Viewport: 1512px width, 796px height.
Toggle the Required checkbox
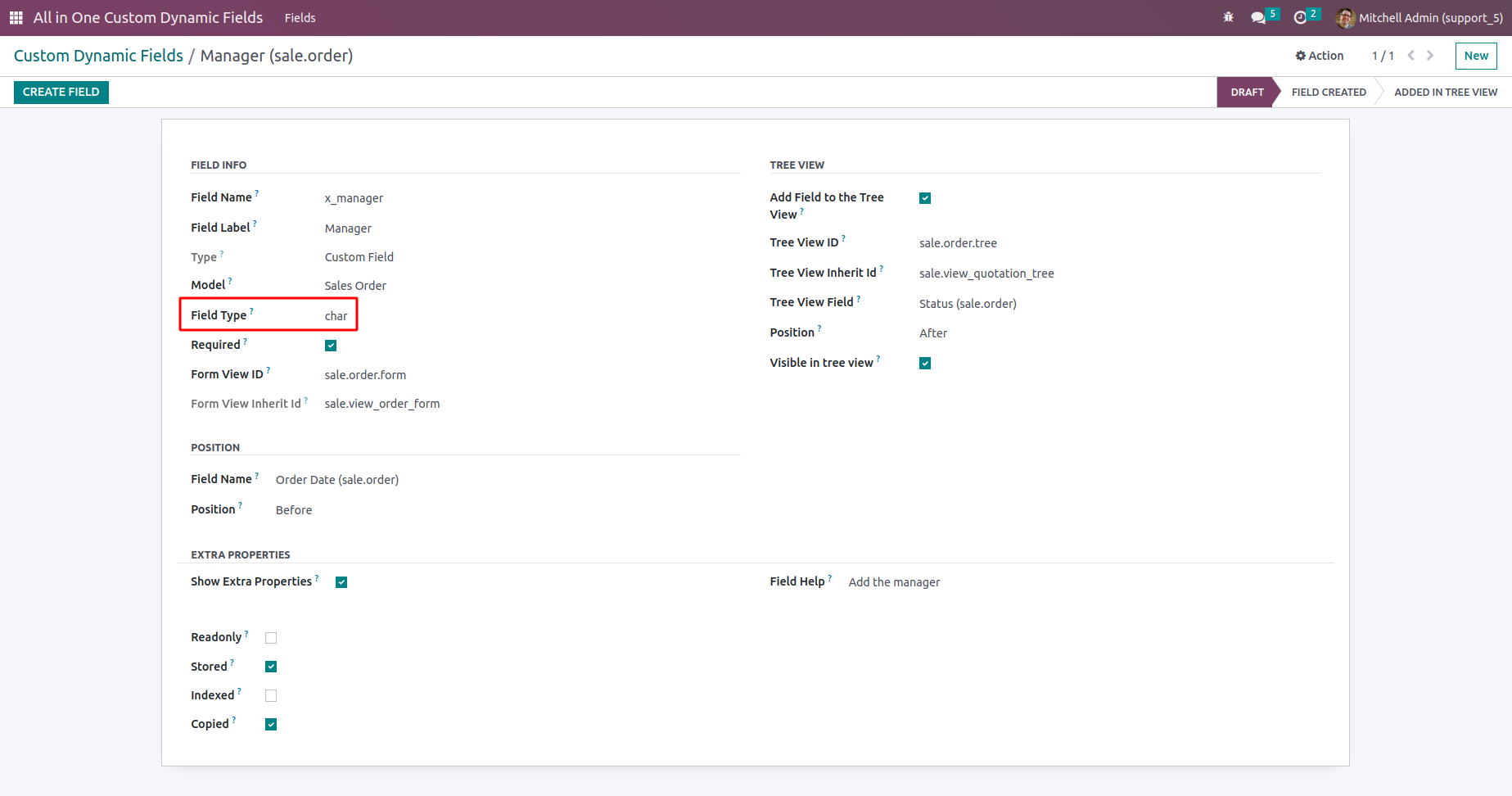click(331, 346)
